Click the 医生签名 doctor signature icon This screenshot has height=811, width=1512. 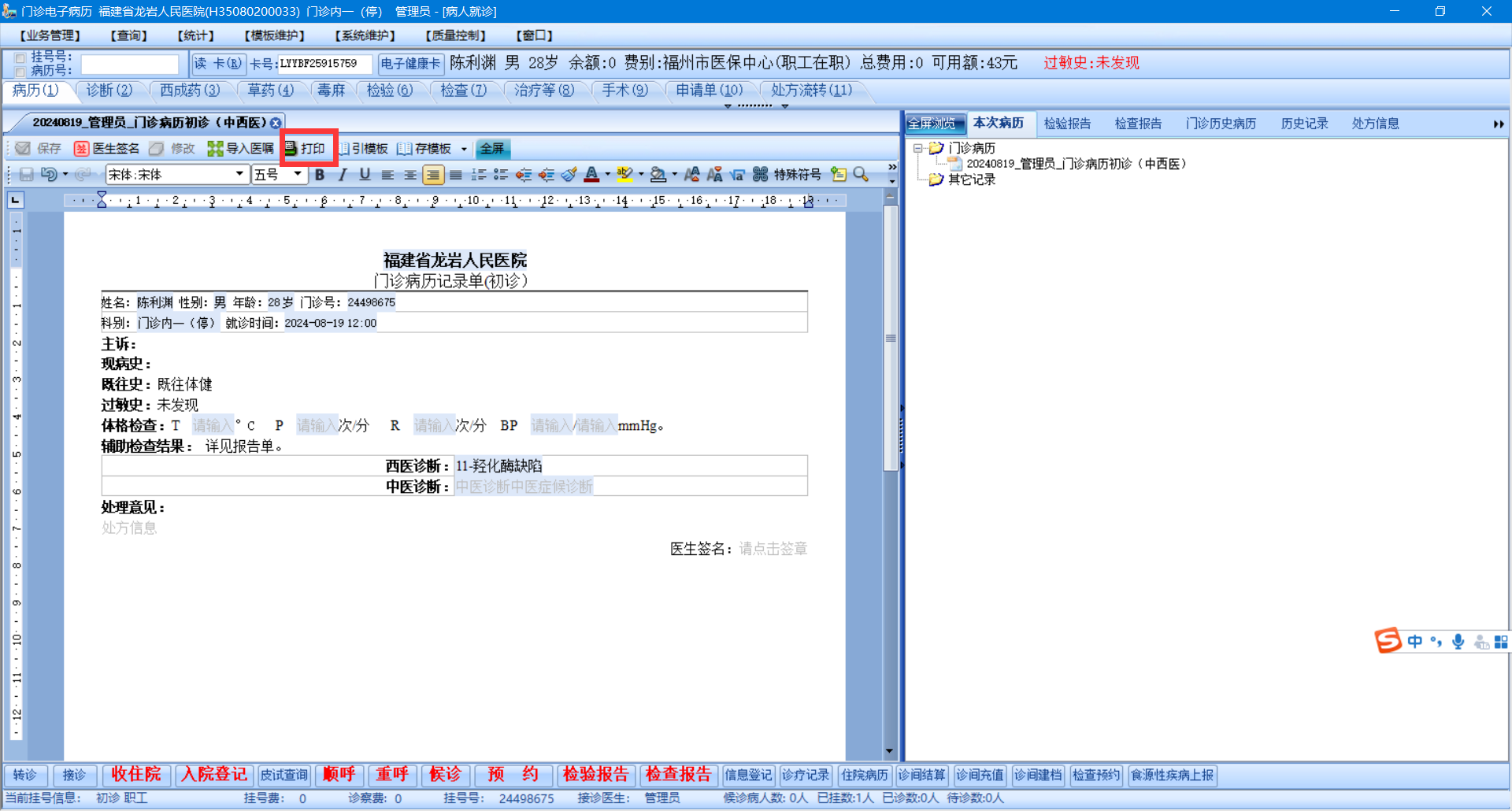pos(81,149)
